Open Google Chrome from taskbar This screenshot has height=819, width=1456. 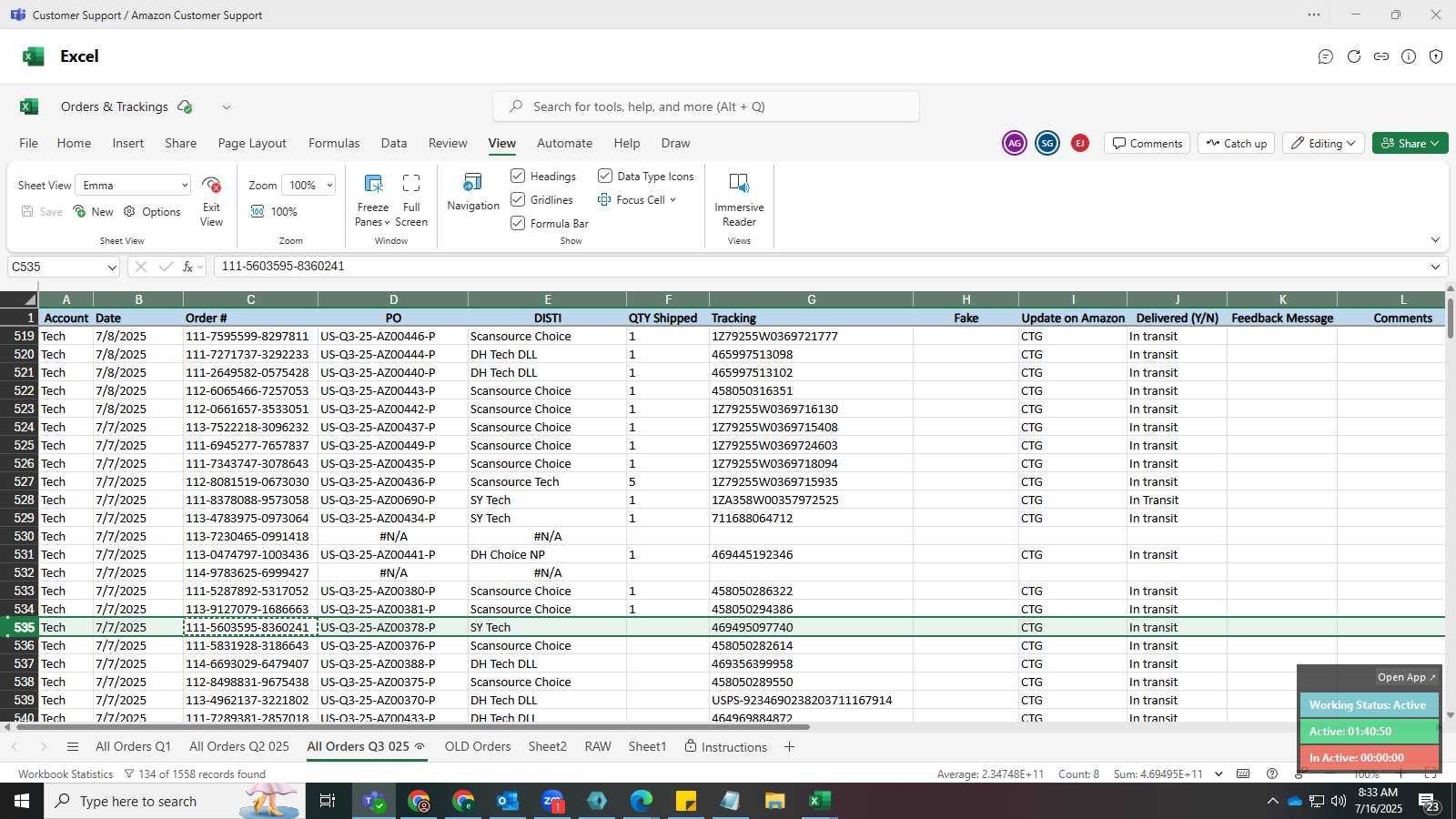tap(419, 801)
